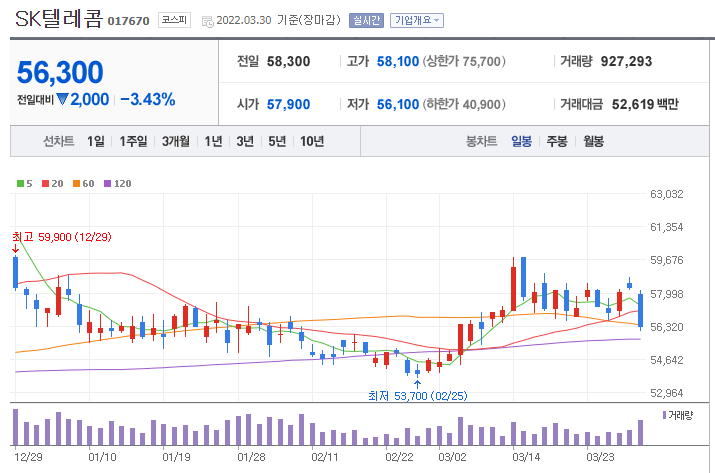Image resolution: width=715 pixels, height=473 pixels.
Task: Switch to 주봉 candlestick chart
Action: pos(557,141)
